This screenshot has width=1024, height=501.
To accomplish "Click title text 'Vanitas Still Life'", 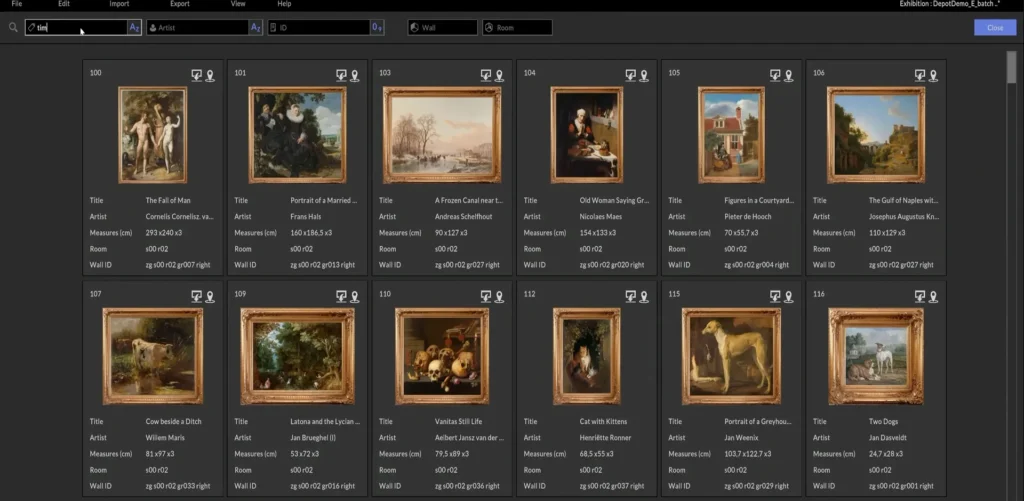I will point(458,421).
